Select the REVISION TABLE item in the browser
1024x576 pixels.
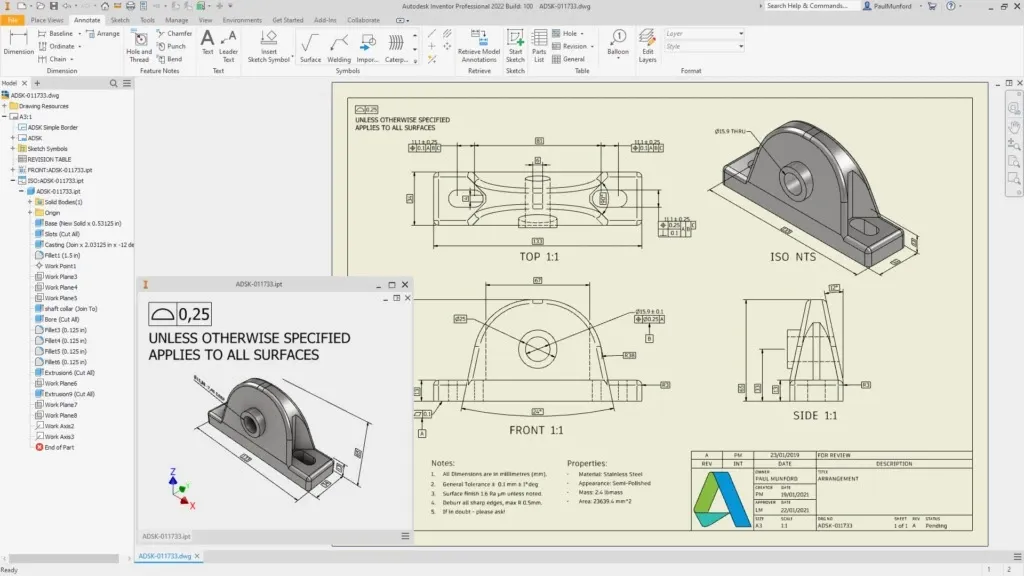point(49,160)
